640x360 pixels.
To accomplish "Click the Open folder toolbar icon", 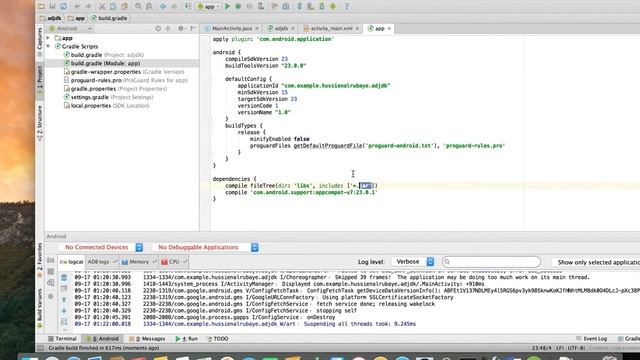I will [x=41, y=6].
